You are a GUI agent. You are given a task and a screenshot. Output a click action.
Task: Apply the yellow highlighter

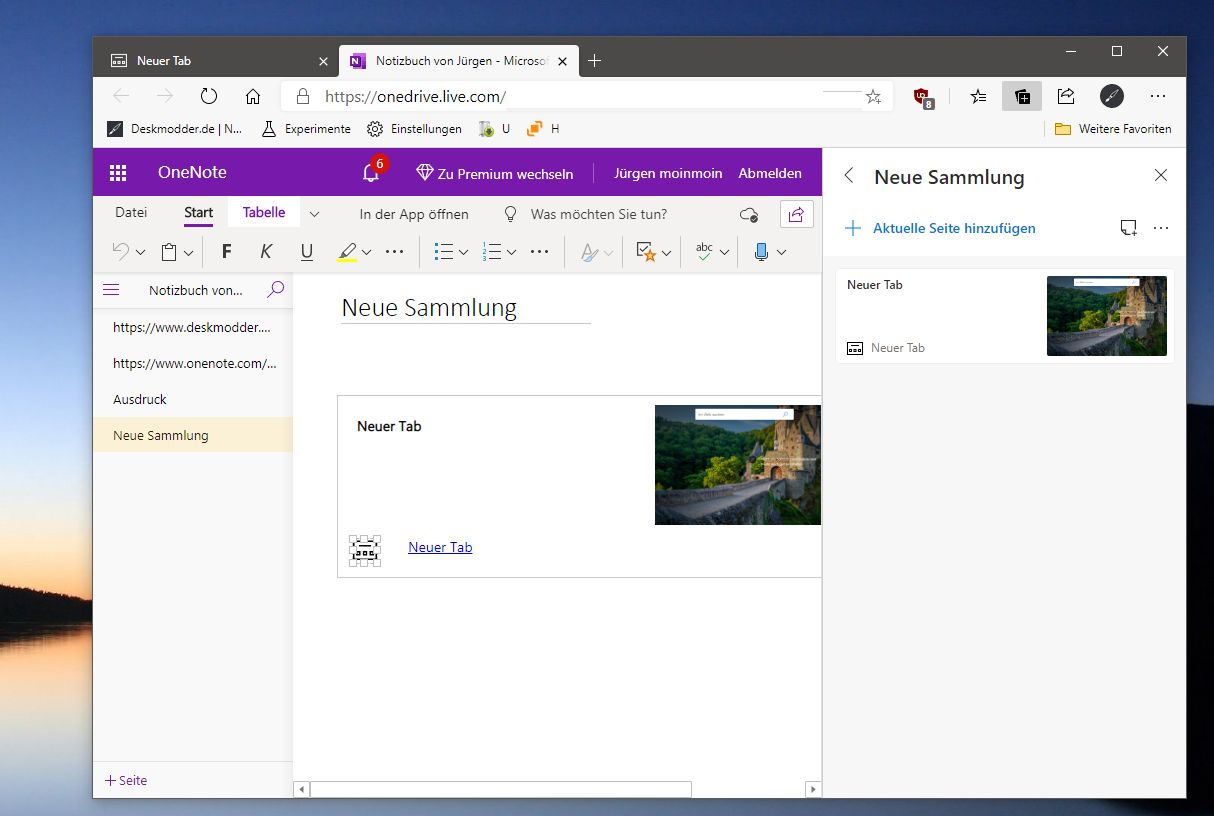(347, 252)
